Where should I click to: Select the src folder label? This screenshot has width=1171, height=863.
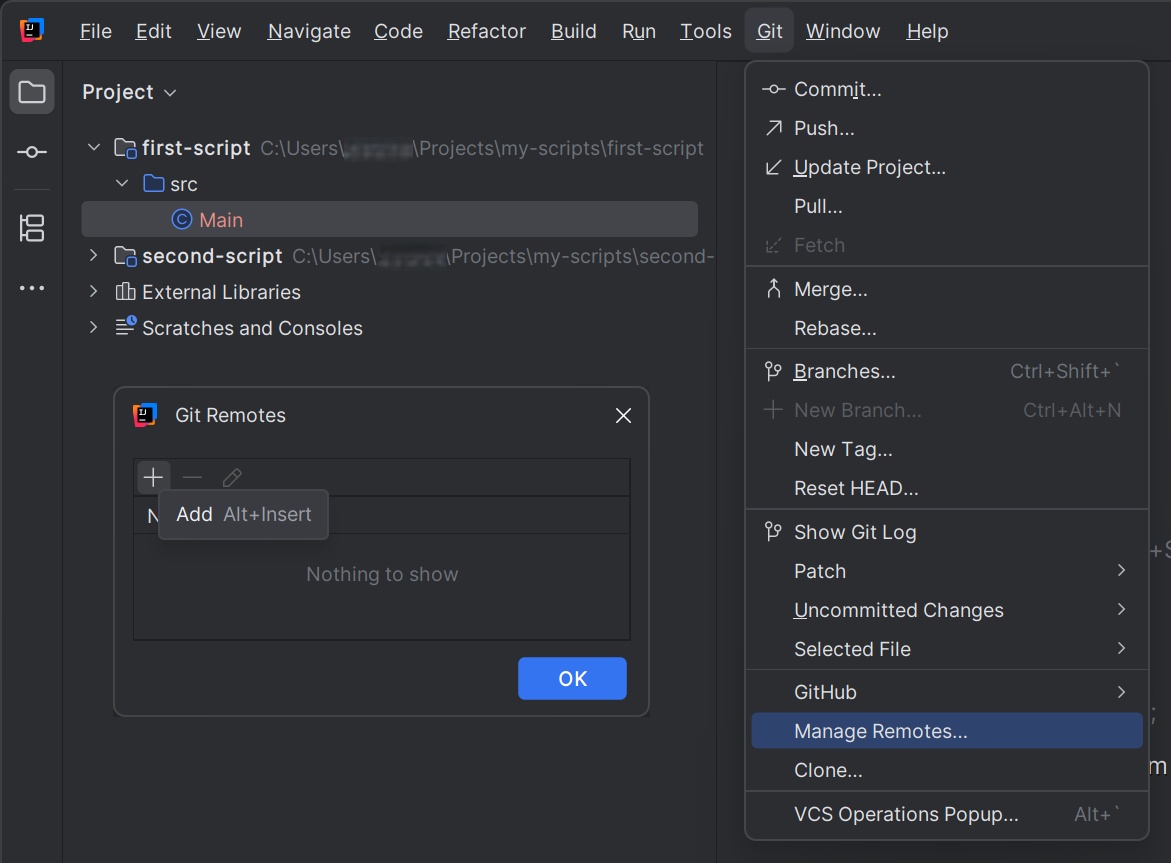coord(184,184)
